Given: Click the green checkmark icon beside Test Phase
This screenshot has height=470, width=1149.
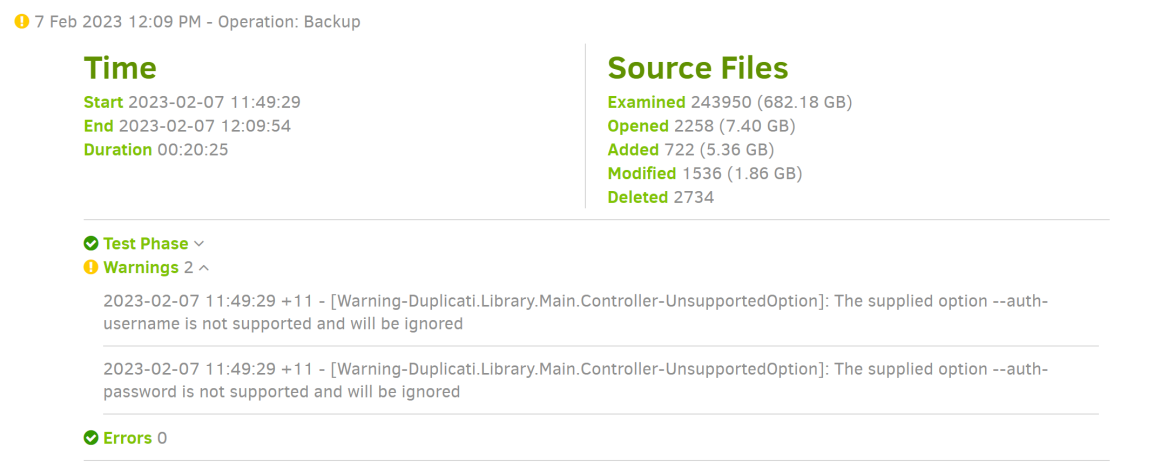Looking at the screenshot, I should pyautogui.click(x=91, y=244).
